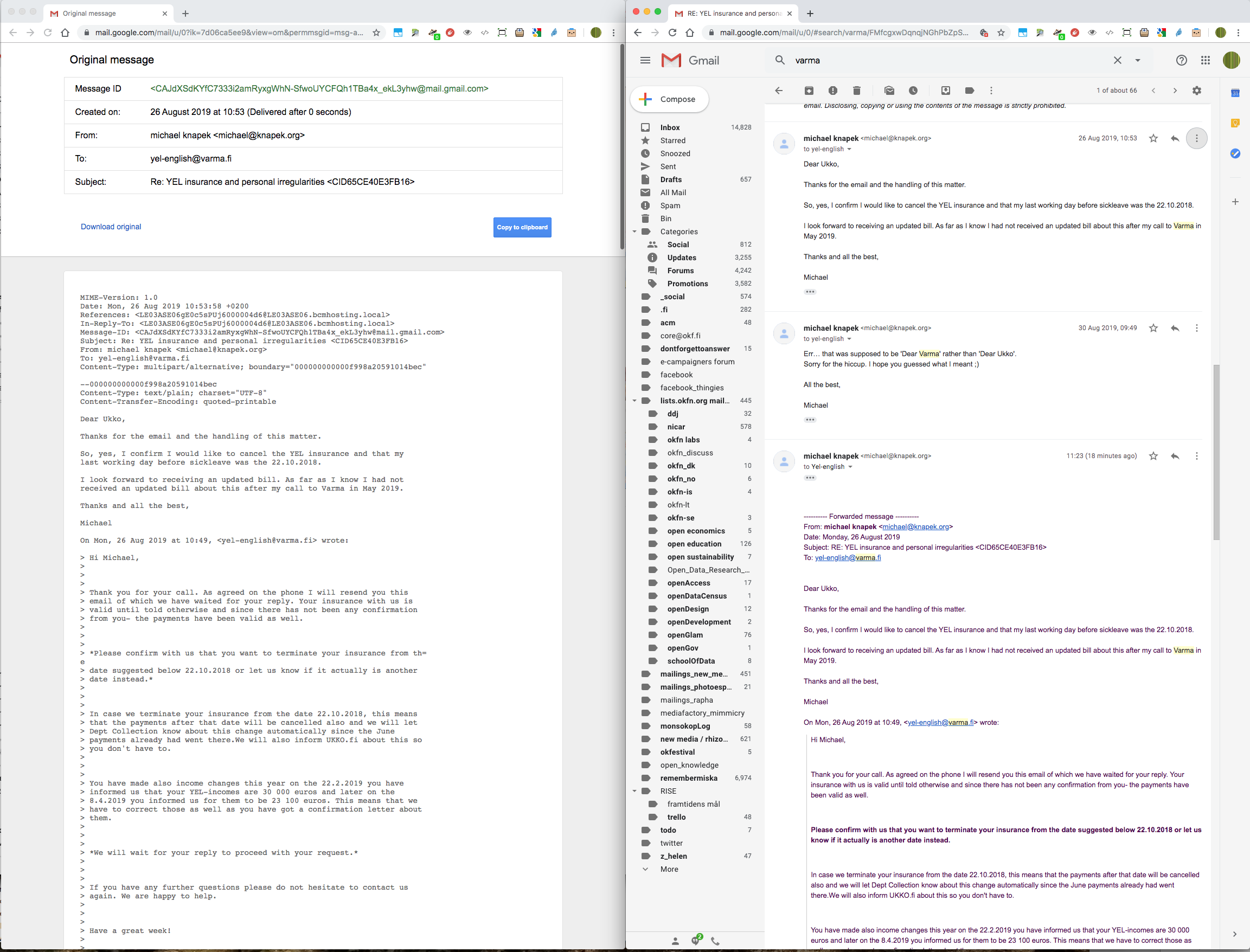
Task: Open More menu of 26 Aug message
Action: 1197,138
